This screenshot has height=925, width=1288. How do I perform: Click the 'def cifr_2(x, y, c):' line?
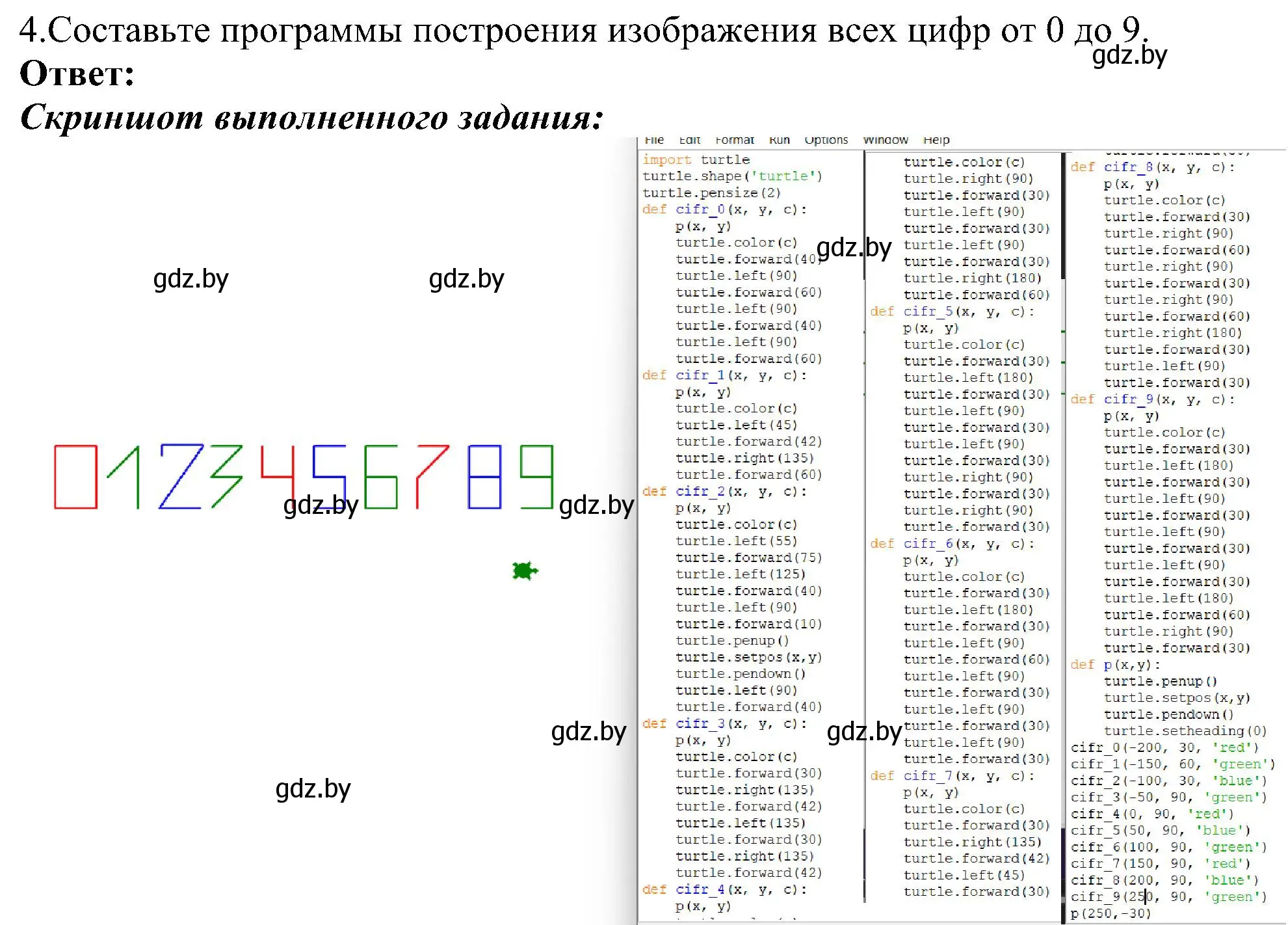(x=724, y=491)
